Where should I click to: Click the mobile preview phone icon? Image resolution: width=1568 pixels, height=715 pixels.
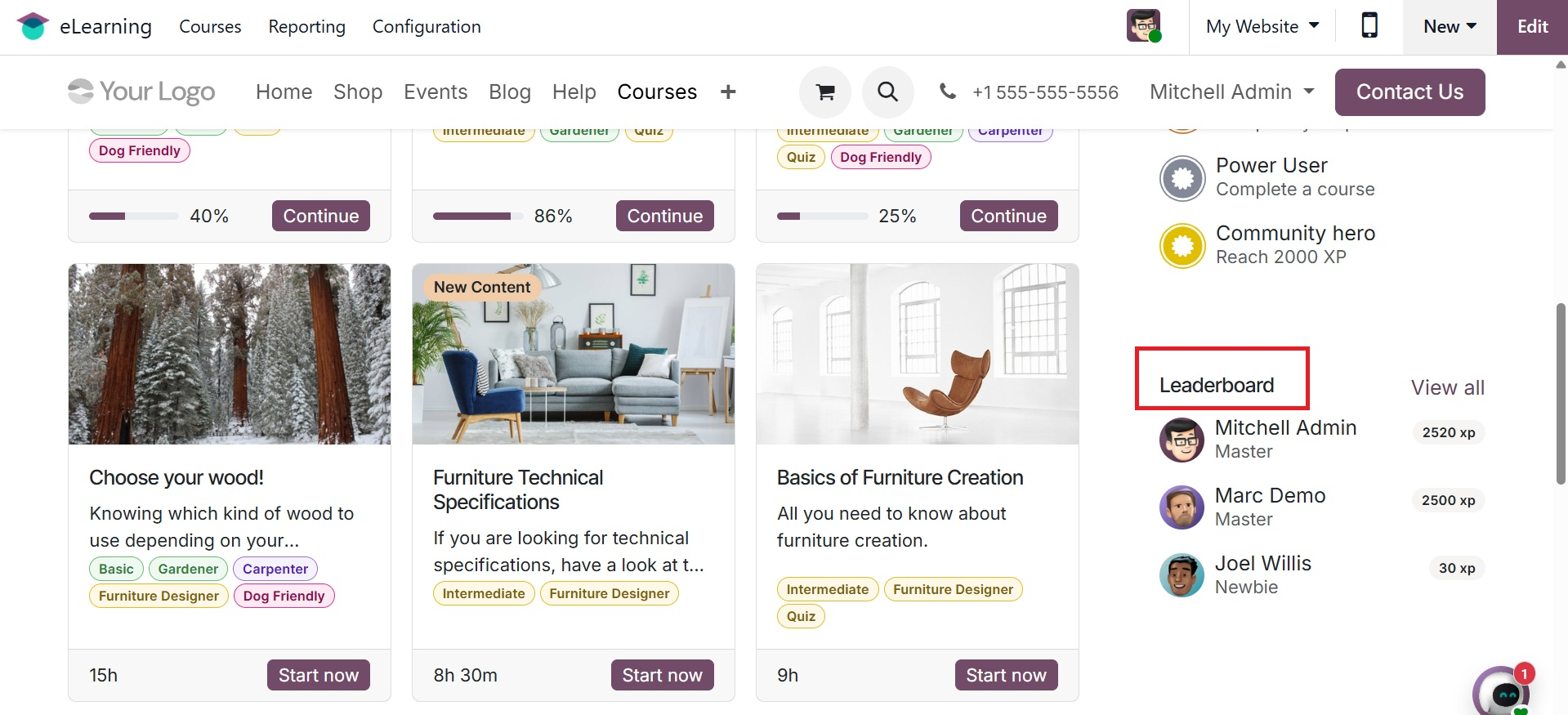click(x=1369, y=26)
